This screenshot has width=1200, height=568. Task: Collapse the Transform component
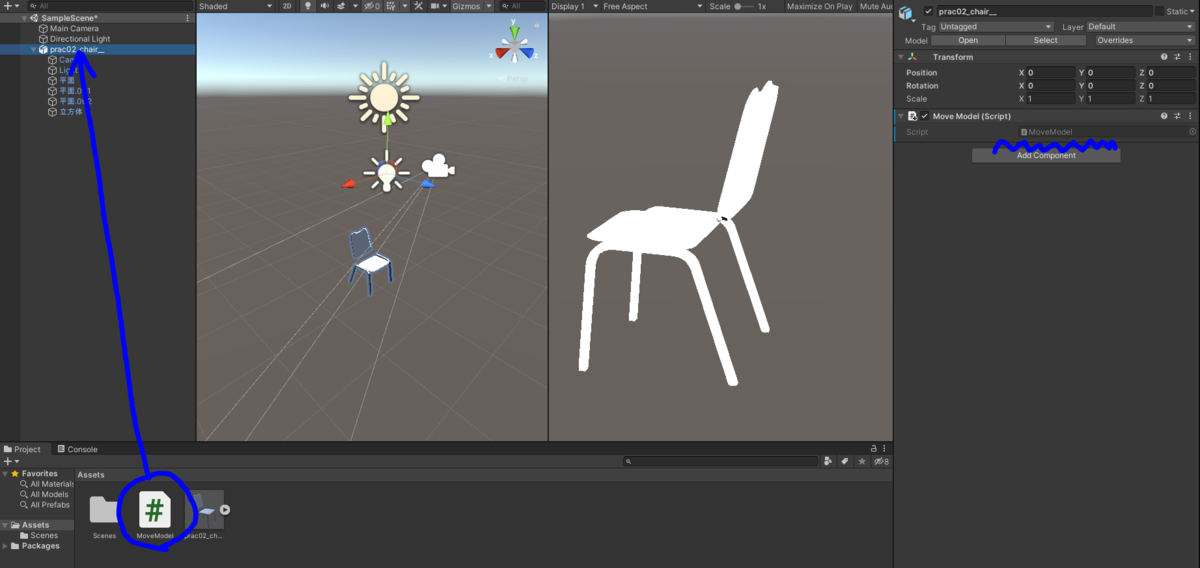[x=901, y=57]
